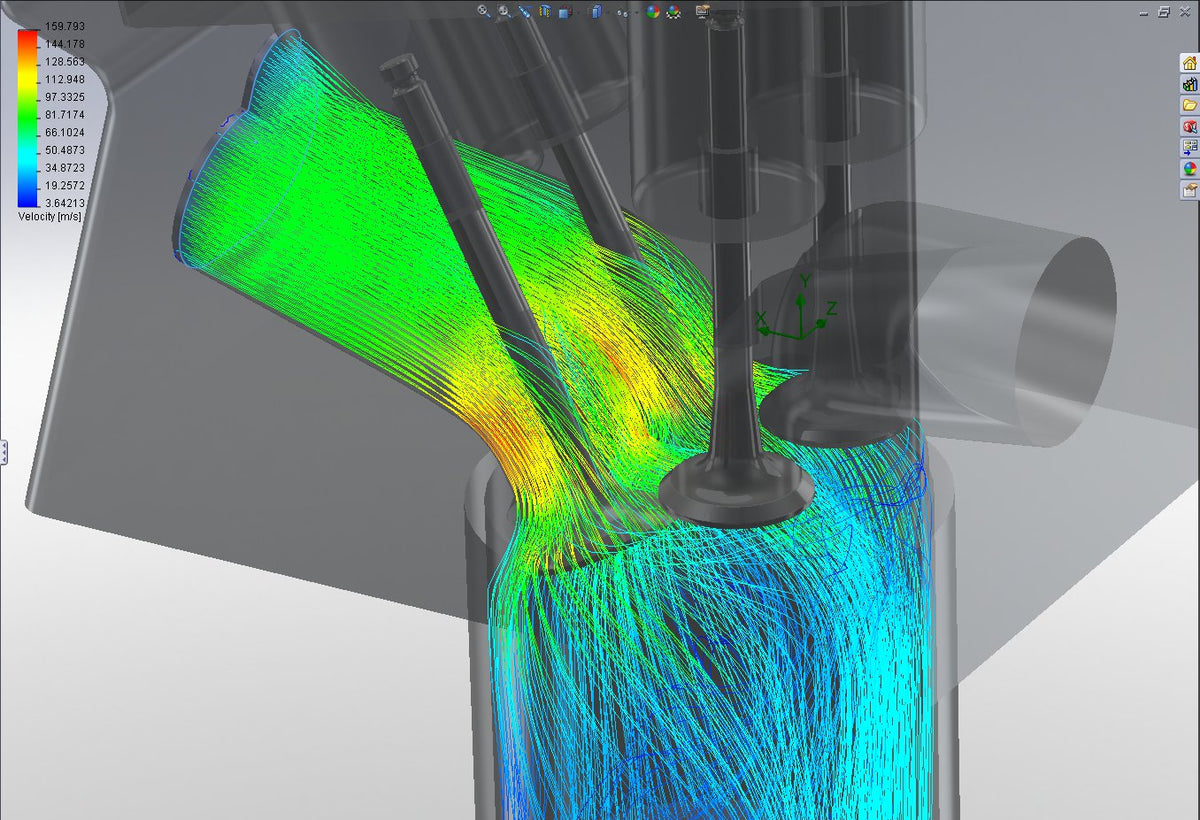
Task: Expand the view orientation dropdown arrow
Action: click(578, 11)
